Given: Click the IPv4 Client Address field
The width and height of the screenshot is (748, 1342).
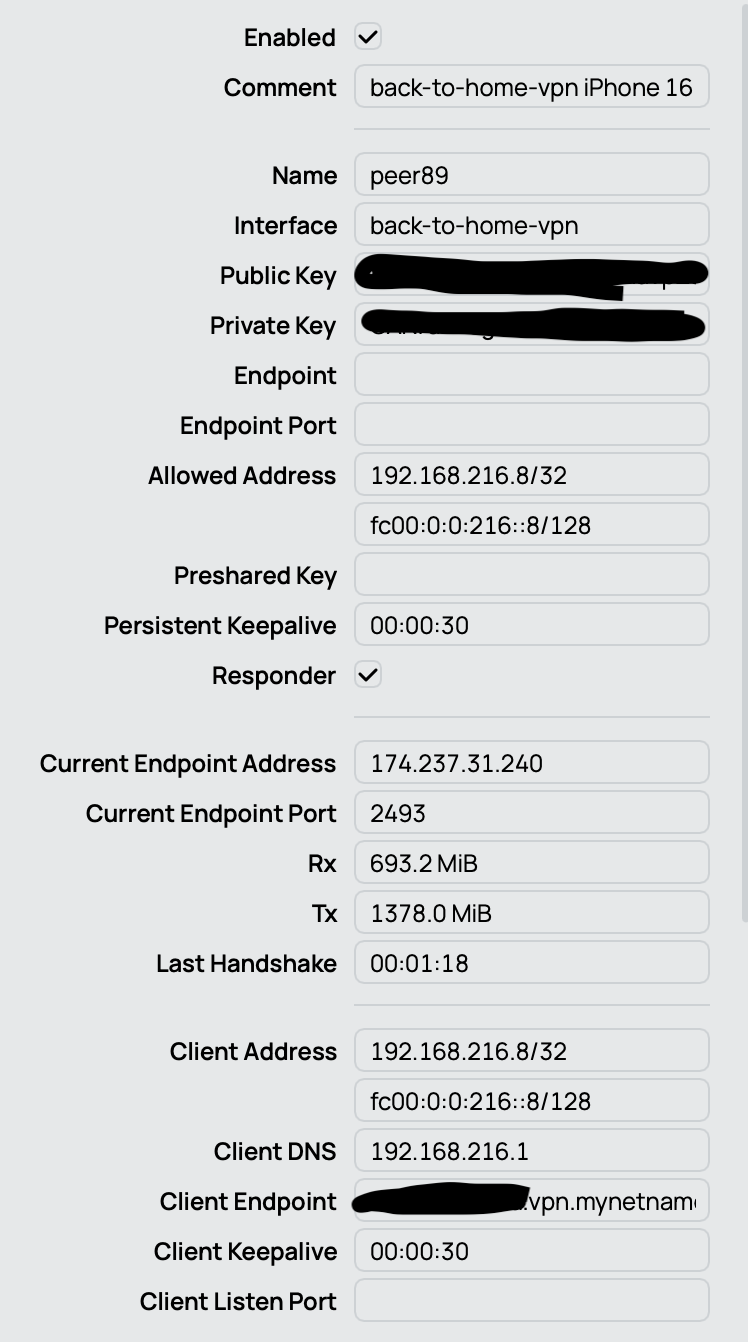Looking at the screenshot, I should (531, 1052).
